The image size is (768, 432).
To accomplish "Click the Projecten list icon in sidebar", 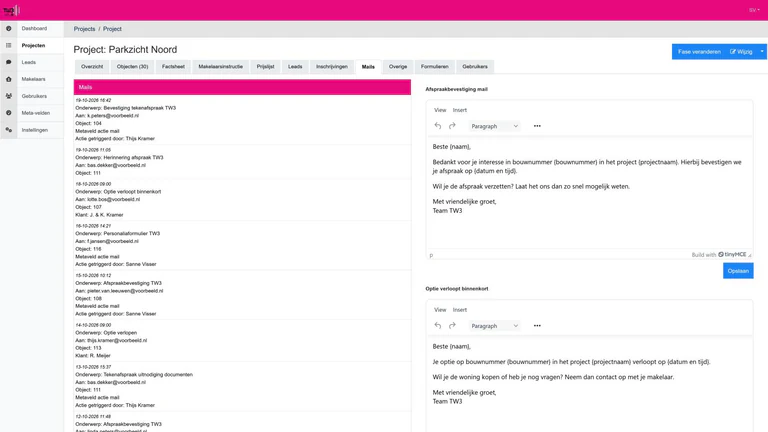I will (8, 46).
